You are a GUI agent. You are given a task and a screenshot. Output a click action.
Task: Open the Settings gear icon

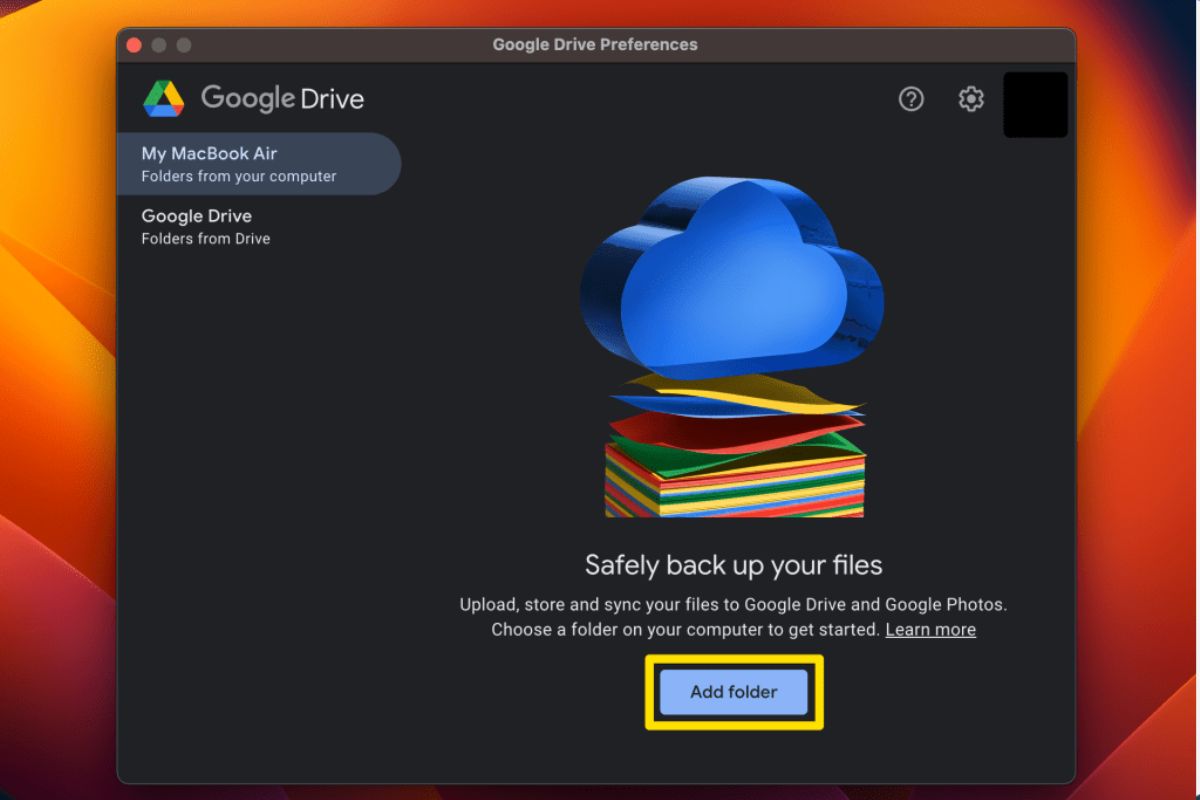[971, 99]
